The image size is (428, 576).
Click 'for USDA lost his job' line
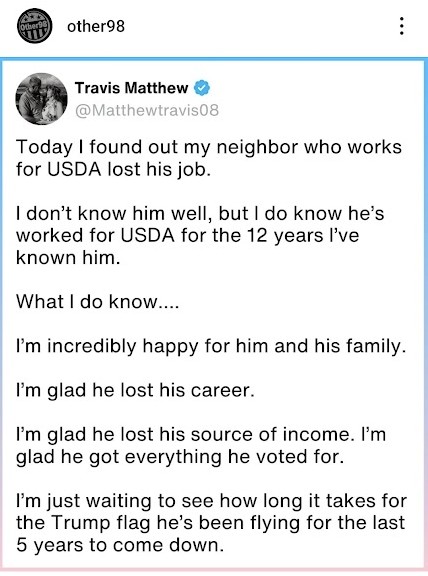pyautogui.click(x=114, y=169)
